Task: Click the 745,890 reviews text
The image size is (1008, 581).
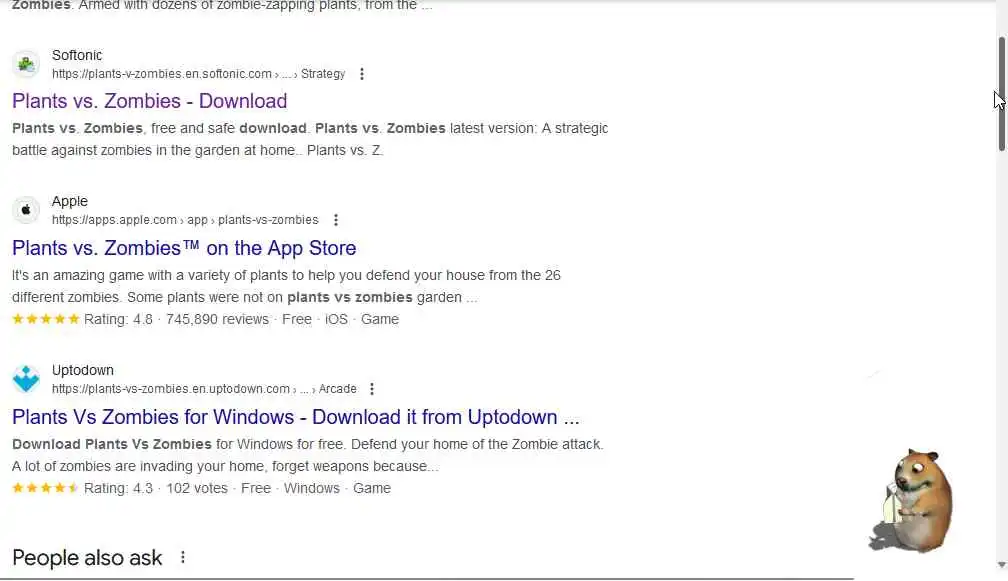Action: coord(217,319)
